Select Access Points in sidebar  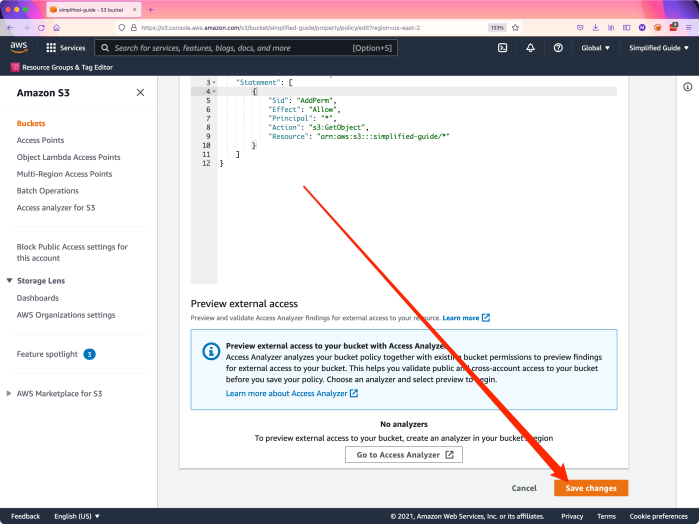click(x=40, y=140)
